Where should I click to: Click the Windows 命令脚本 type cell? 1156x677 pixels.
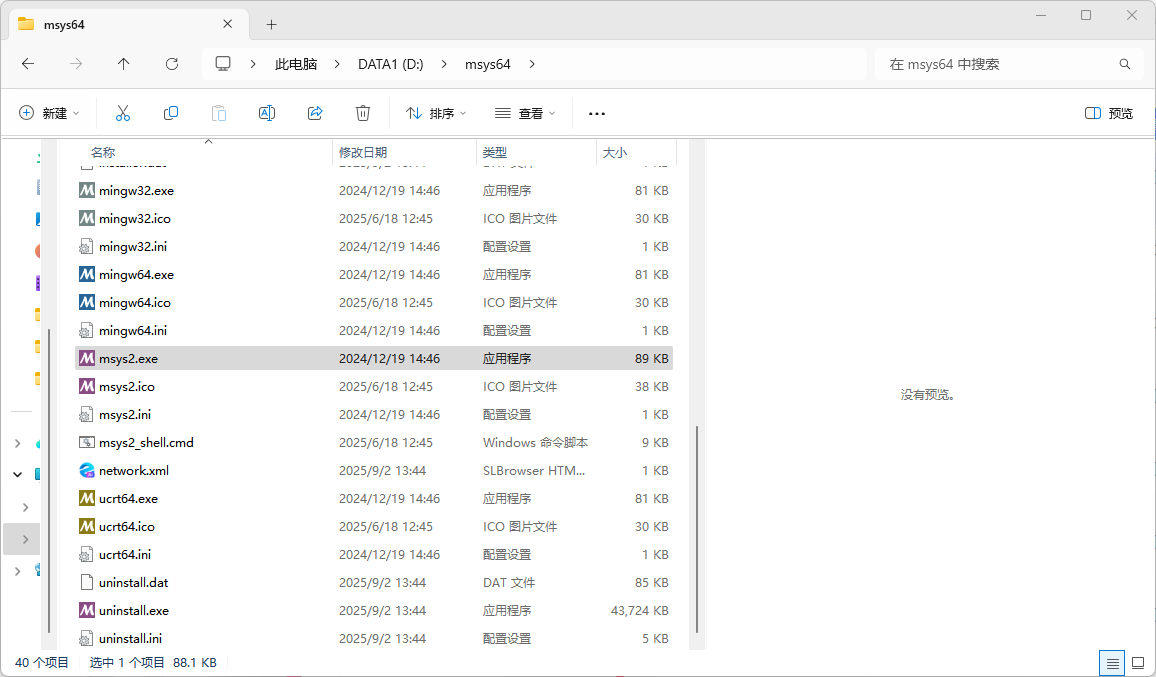coord(535,442)
